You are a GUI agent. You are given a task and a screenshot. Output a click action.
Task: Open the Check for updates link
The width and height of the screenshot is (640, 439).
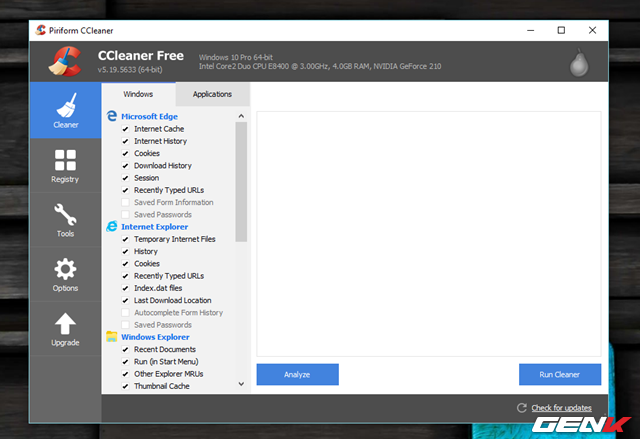[x=561, y=408]
